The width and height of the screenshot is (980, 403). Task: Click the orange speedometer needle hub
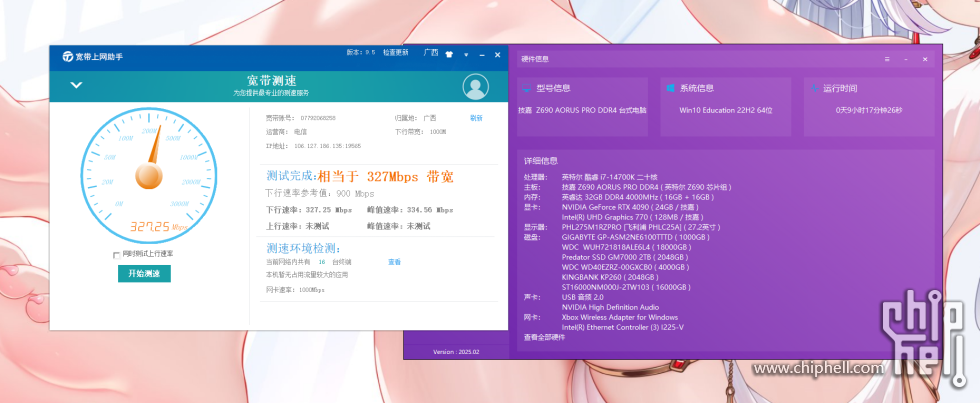pos(149,176)
